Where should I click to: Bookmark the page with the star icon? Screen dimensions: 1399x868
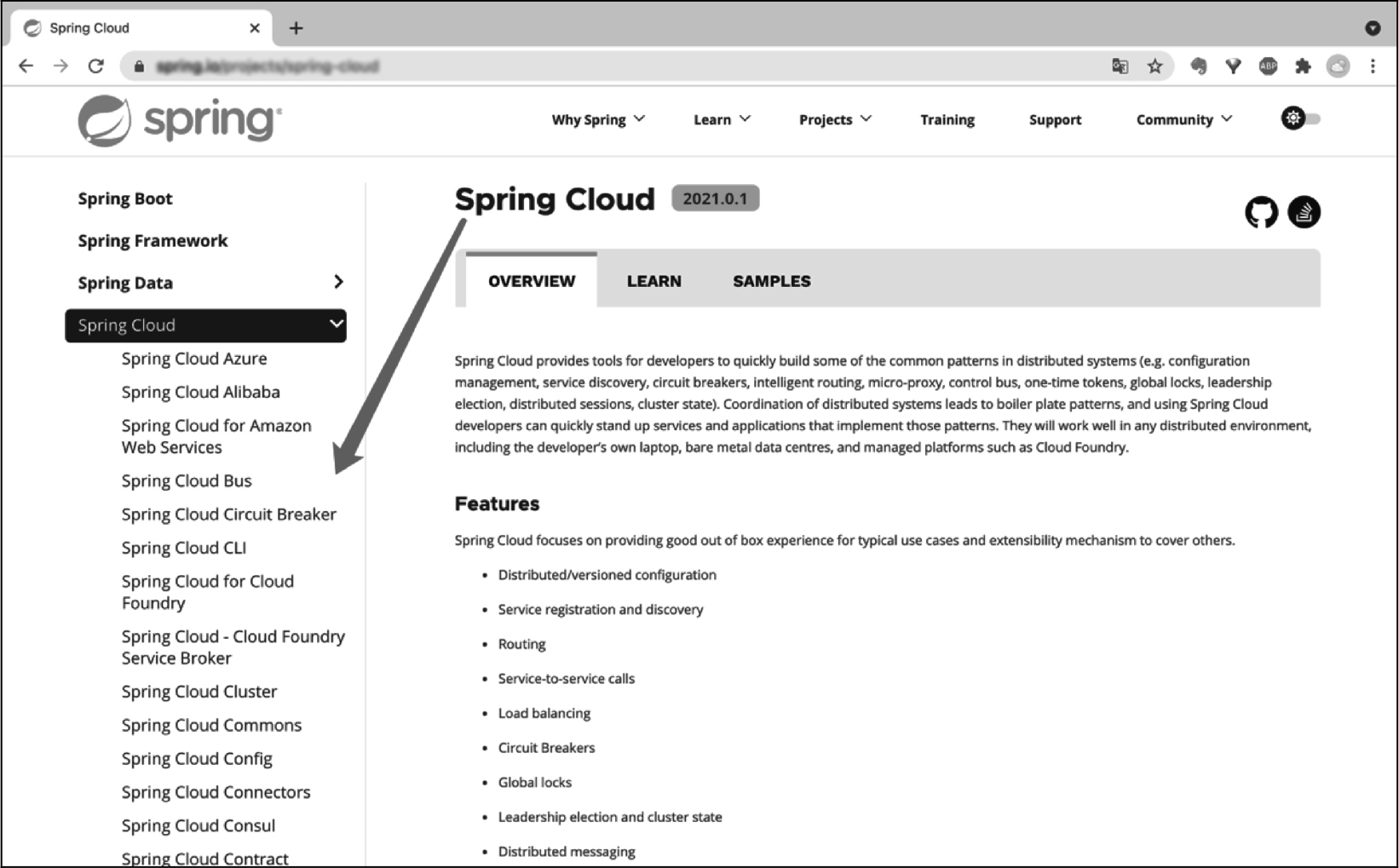(x=1155, y=66)
